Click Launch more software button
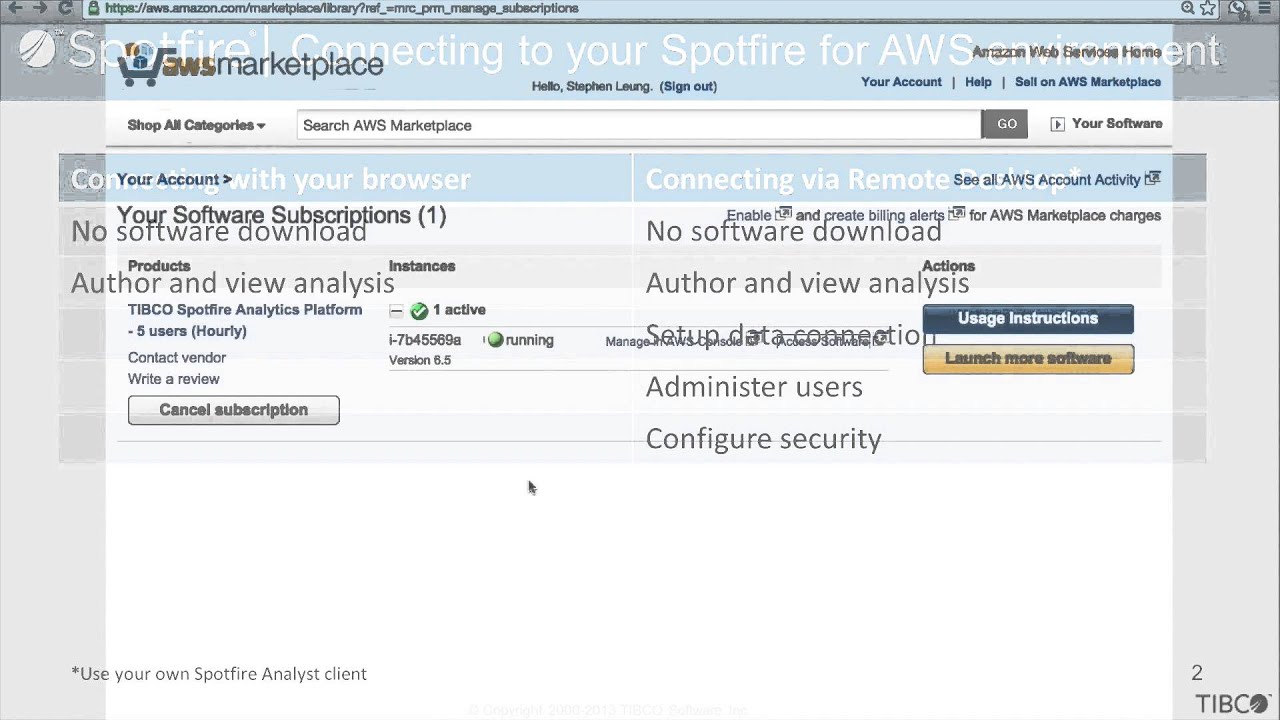 click(1028, 359)
